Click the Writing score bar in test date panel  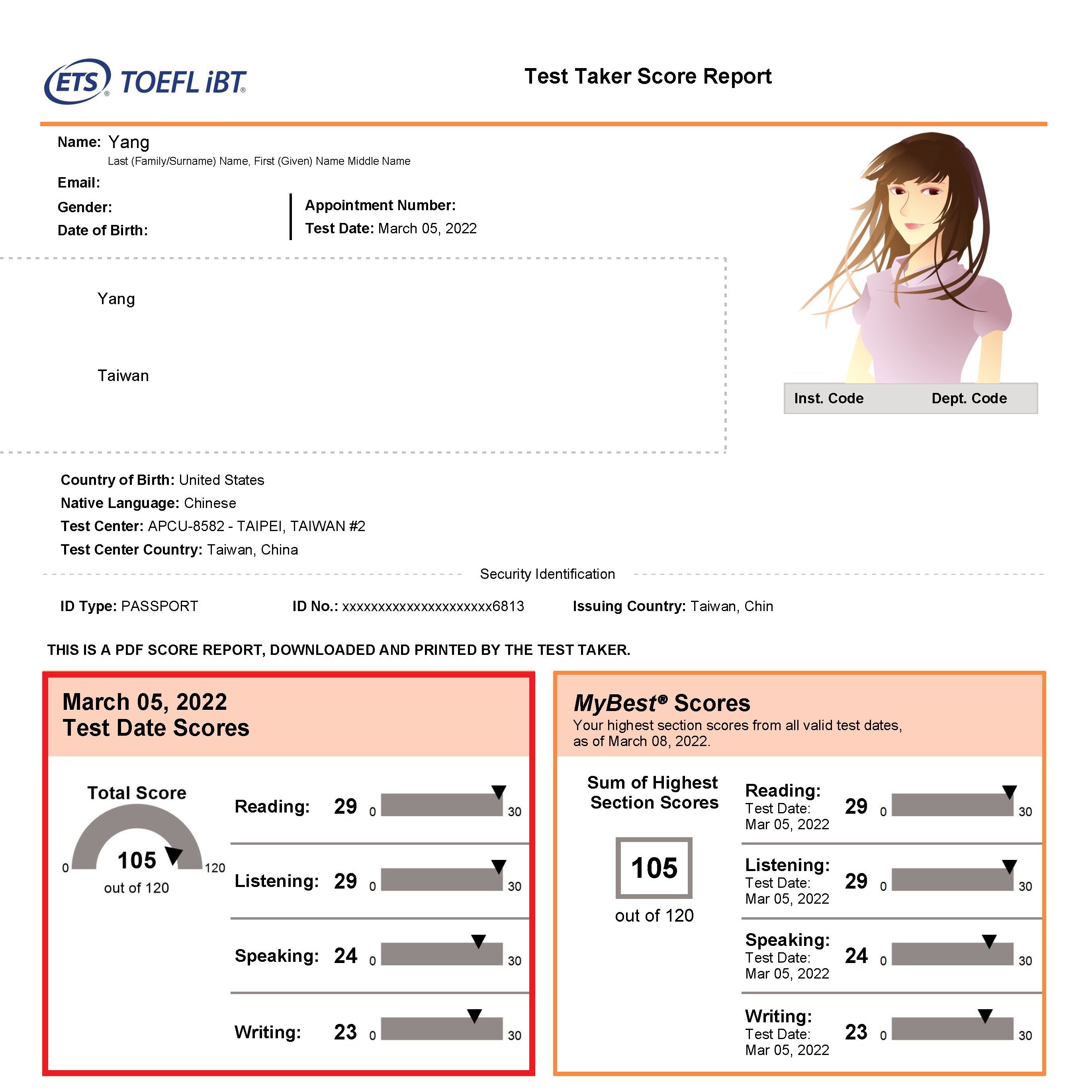[442, 1029]
